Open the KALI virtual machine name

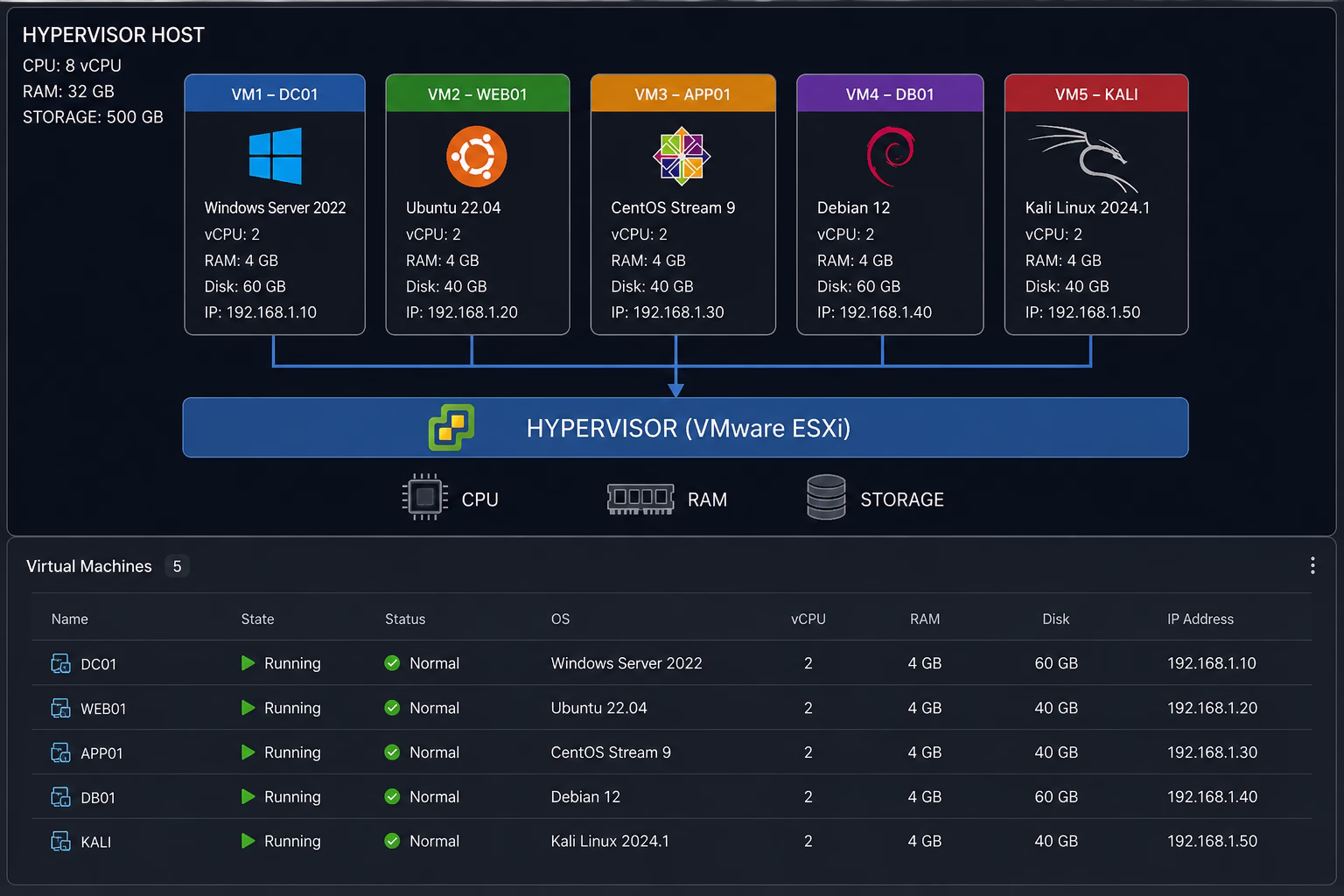tap(96, 843)
